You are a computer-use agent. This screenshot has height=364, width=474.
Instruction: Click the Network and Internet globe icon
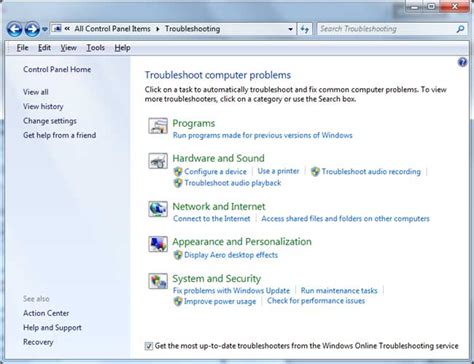(x=158, y=209)
